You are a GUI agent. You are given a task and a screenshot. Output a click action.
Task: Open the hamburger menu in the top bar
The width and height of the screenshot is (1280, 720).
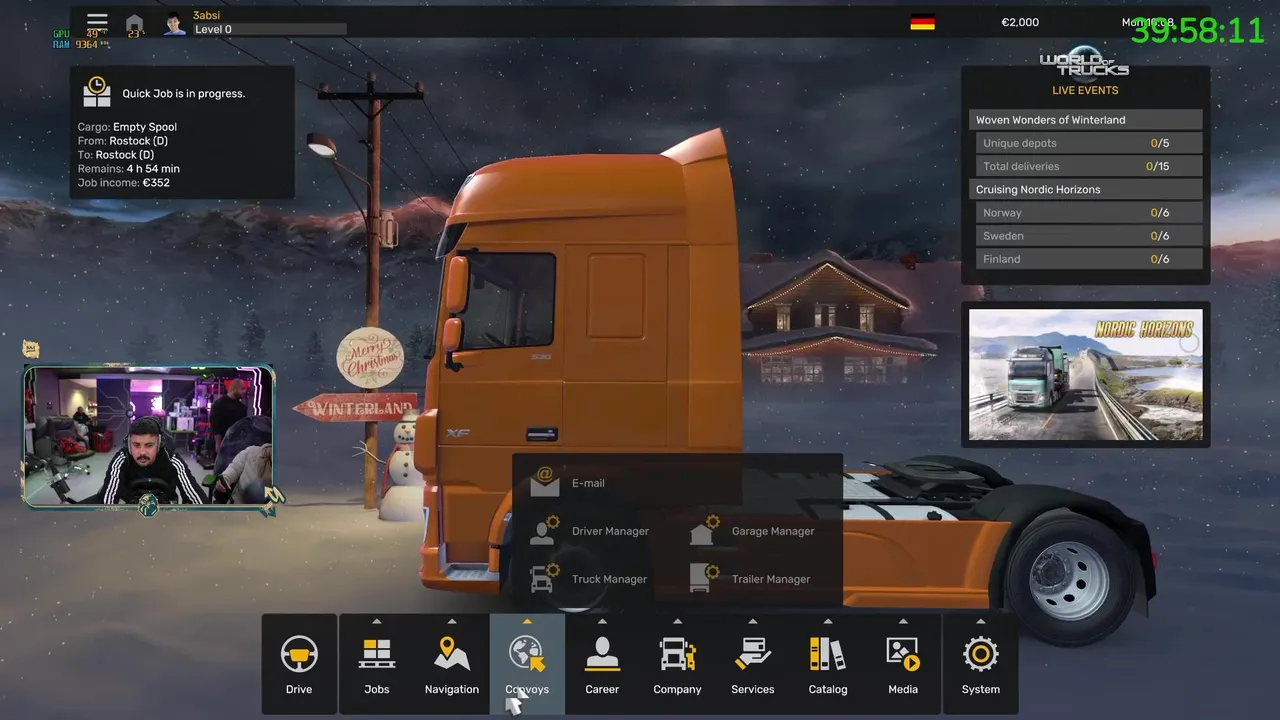point(97,20)
